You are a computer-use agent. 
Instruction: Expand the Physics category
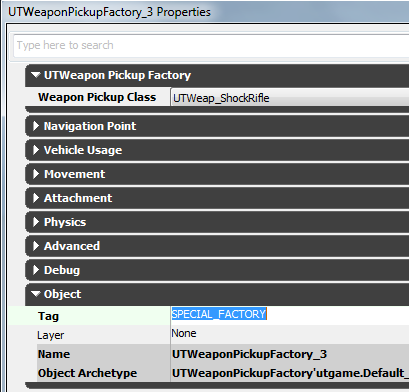click(x=36, y=222)
